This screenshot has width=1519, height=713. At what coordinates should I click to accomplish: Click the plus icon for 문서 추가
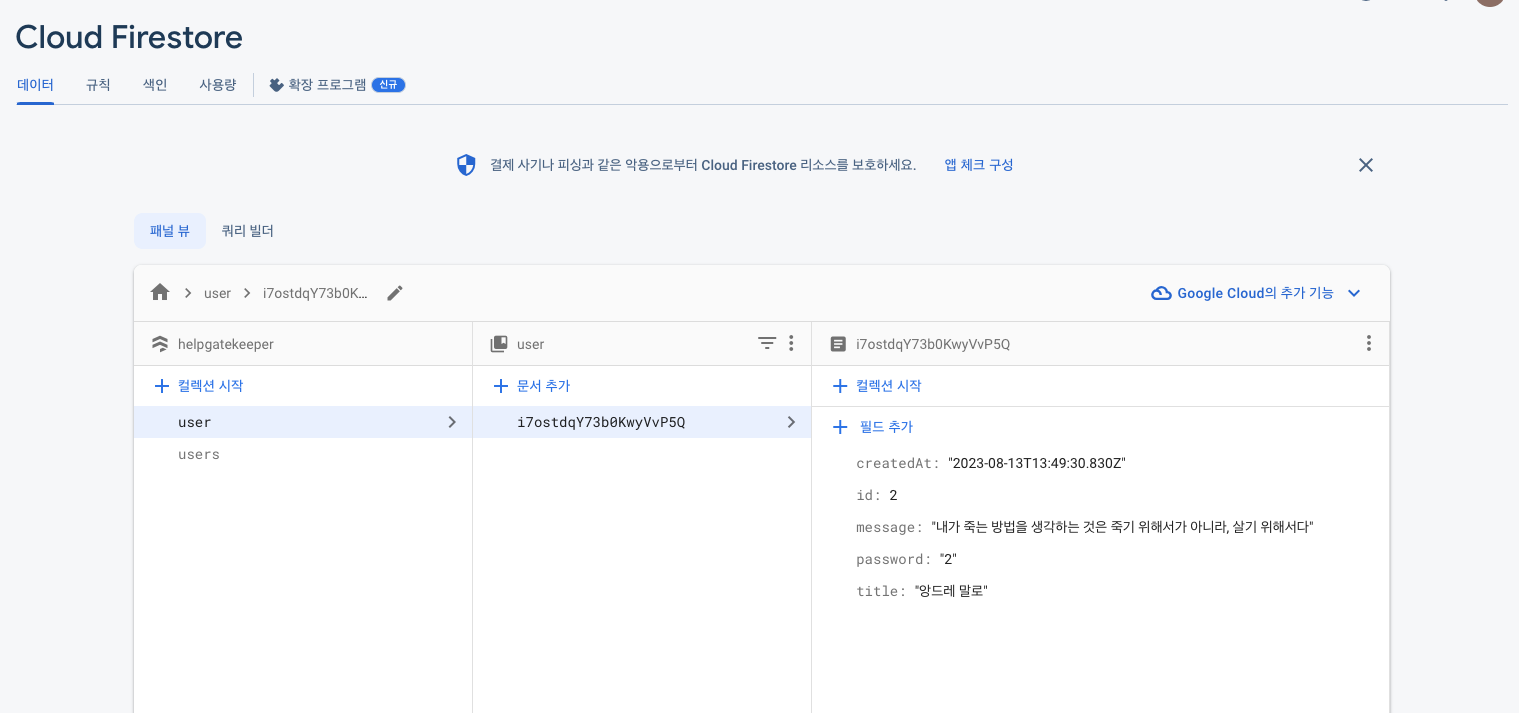tap(501, 386)
